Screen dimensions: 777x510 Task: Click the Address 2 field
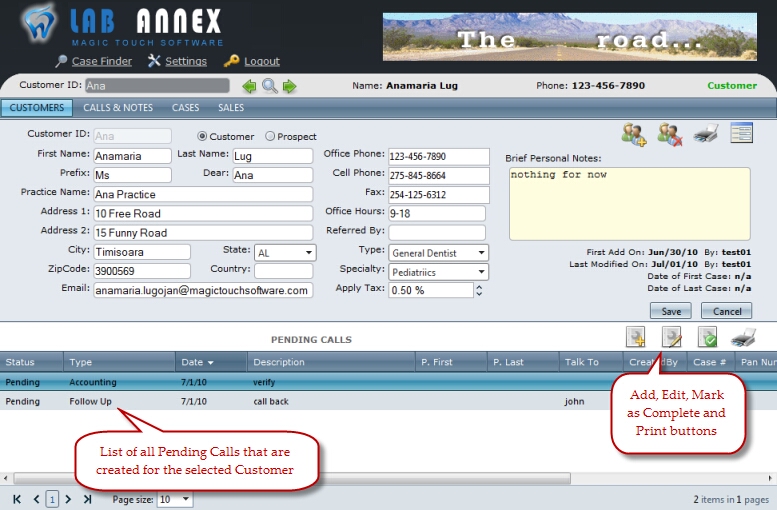point(203,232)
